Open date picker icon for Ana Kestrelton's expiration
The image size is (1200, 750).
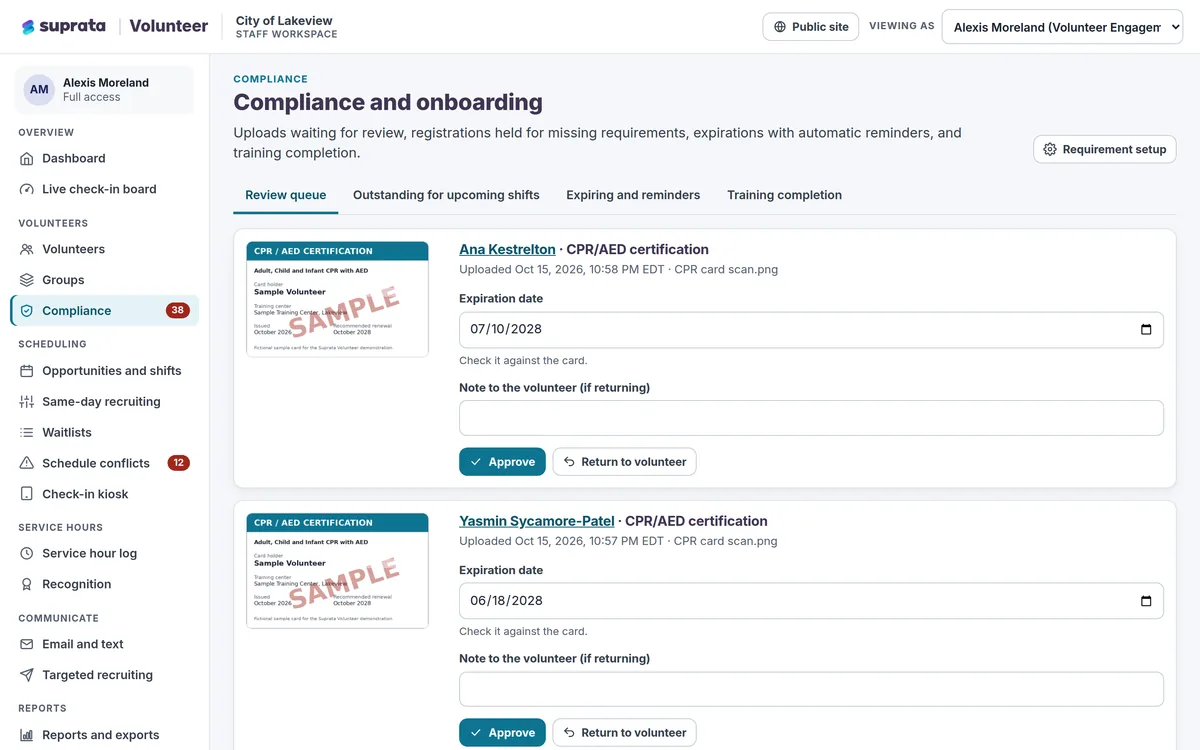click(1146, 330)
